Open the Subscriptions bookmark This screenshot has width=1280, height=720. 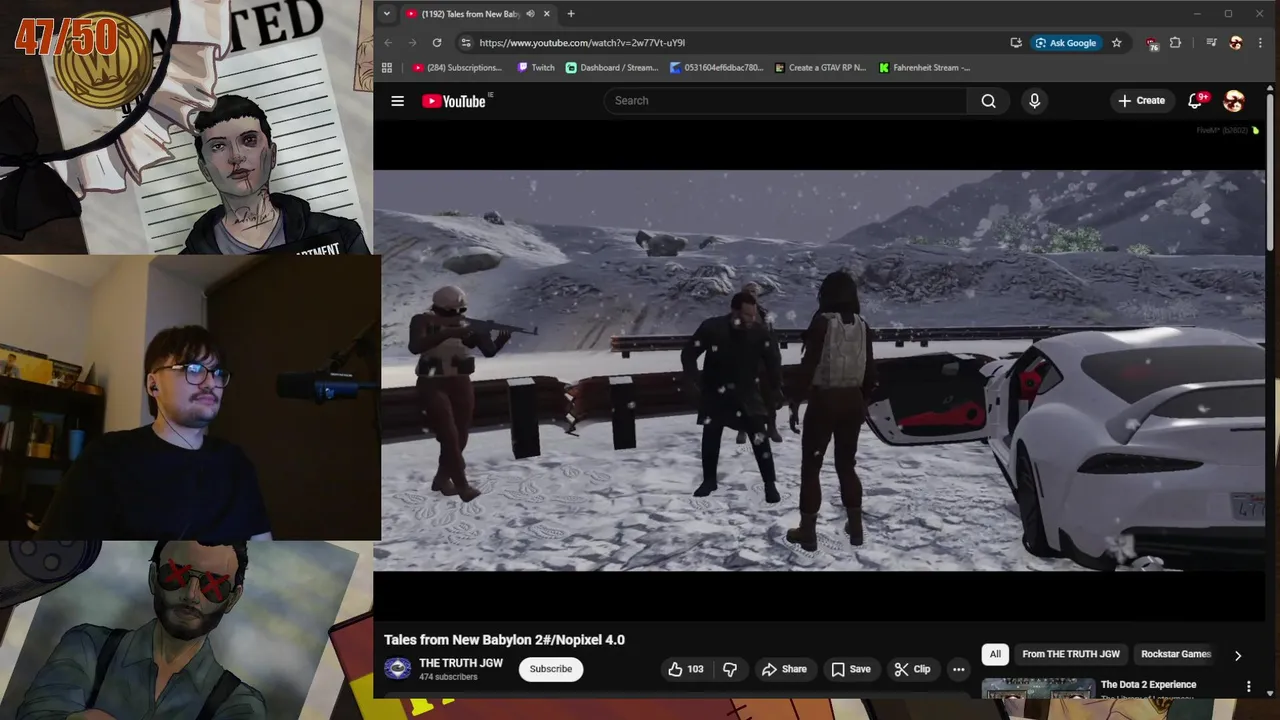[457, 68]
